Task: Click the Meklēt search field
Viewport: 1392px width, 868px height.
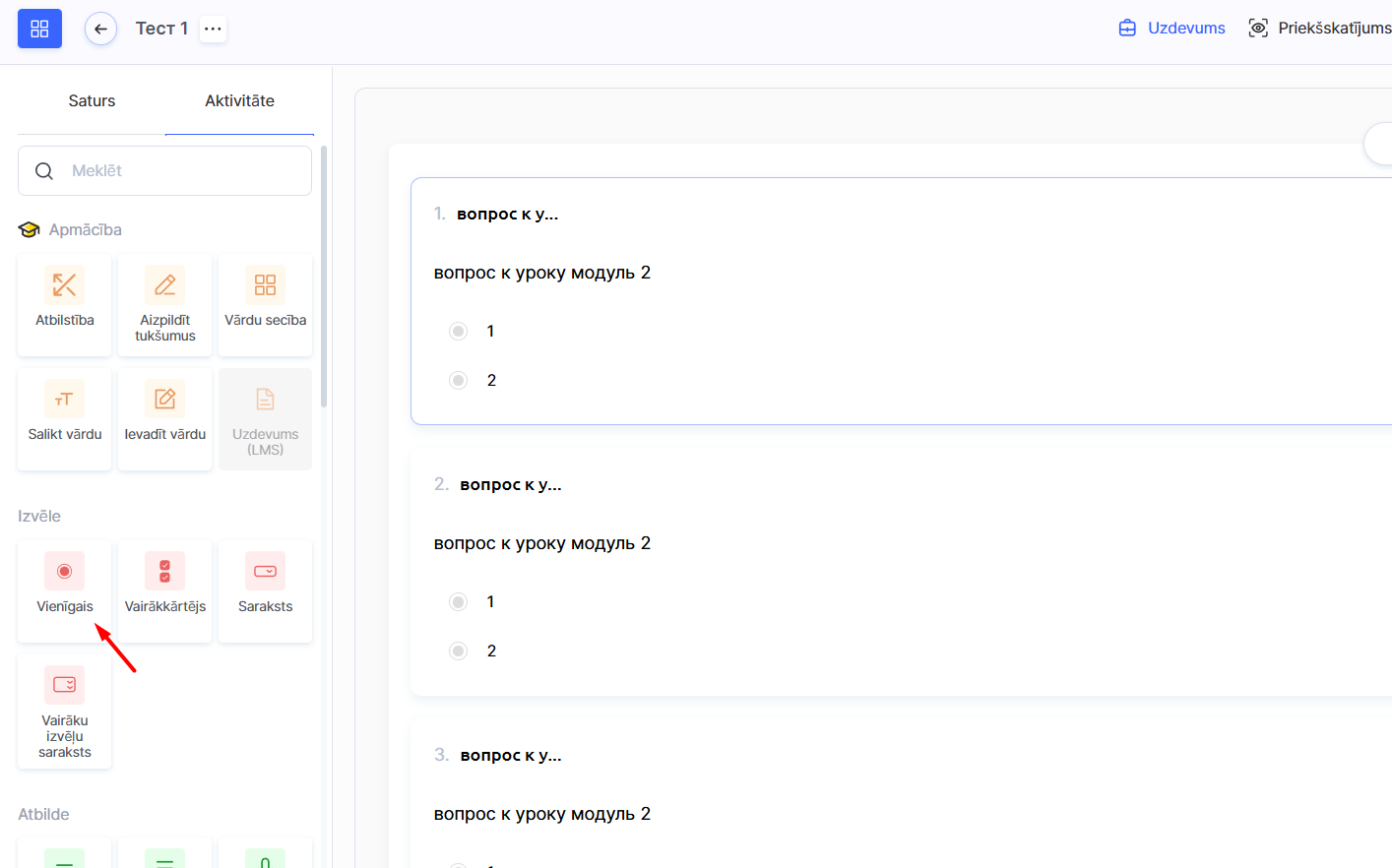Action: coord(164,171)
